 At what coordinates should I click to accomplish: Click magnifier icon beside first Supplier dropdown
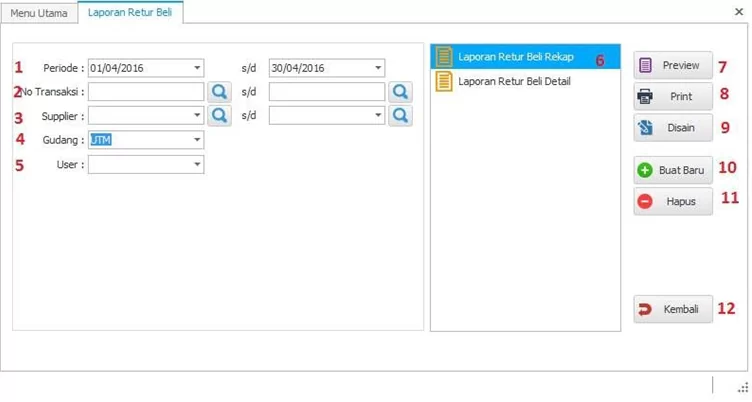(x=219, y=116)
